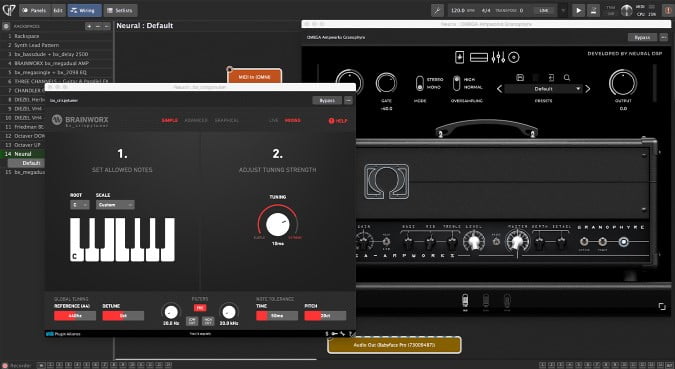Switch crispytuner to GRAPHICAL view
This screenshot has height=369, width=675.
pos(227,121)
